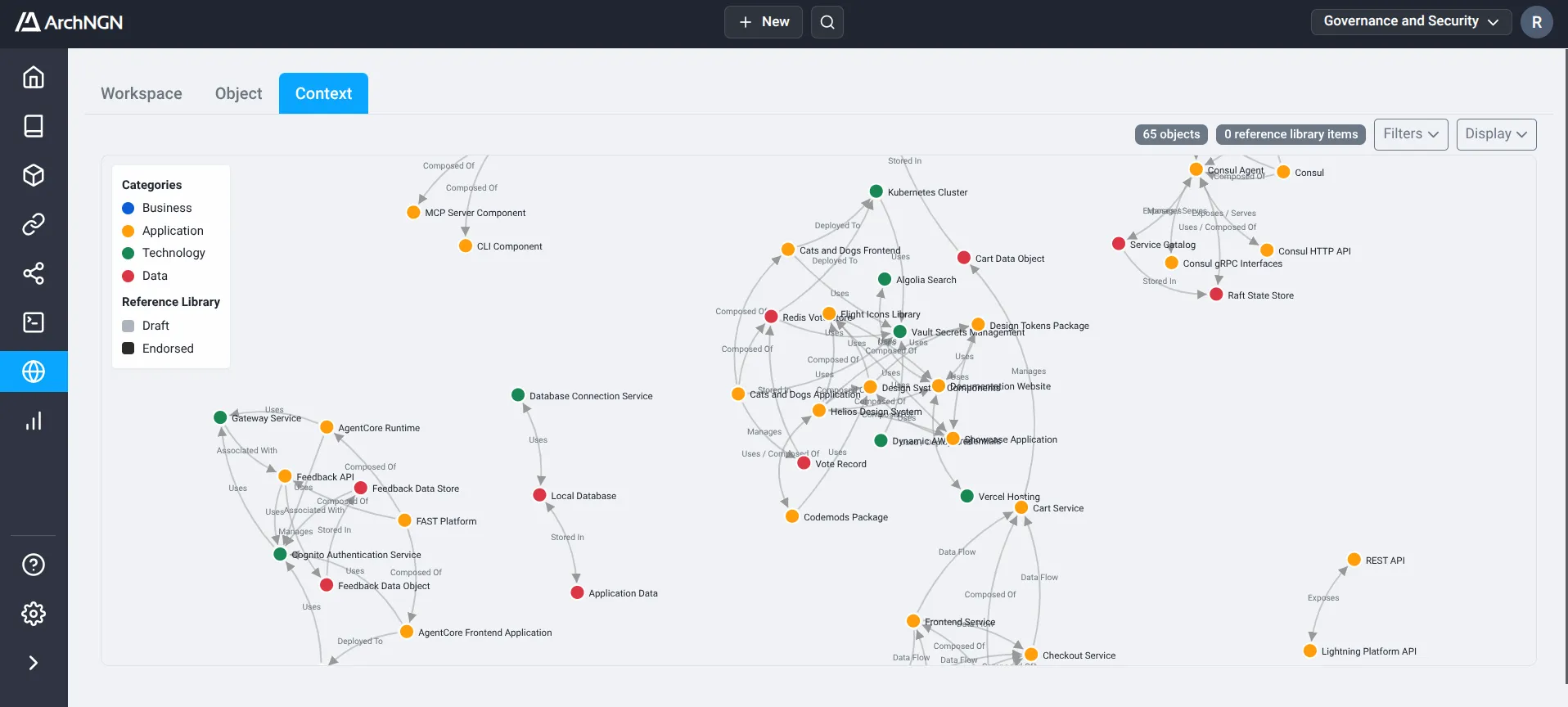Select the Application Data node
This screenshot has width=1568, height=707.
click(578, 592)
